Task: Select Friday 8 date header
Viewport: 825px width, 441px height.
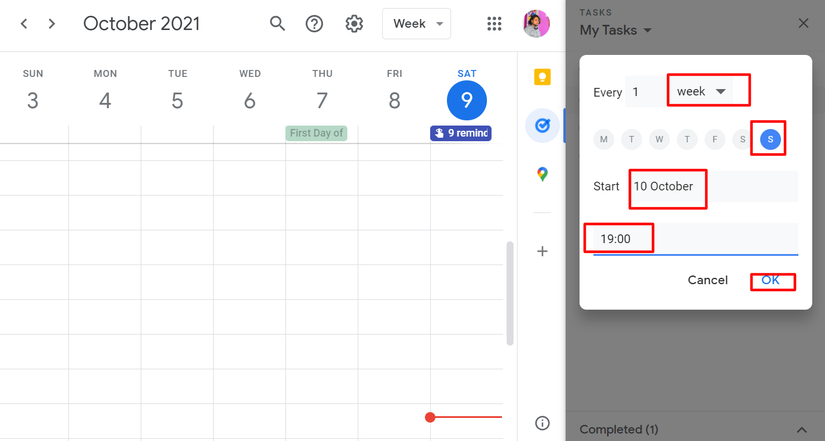Action: (395, 100)
